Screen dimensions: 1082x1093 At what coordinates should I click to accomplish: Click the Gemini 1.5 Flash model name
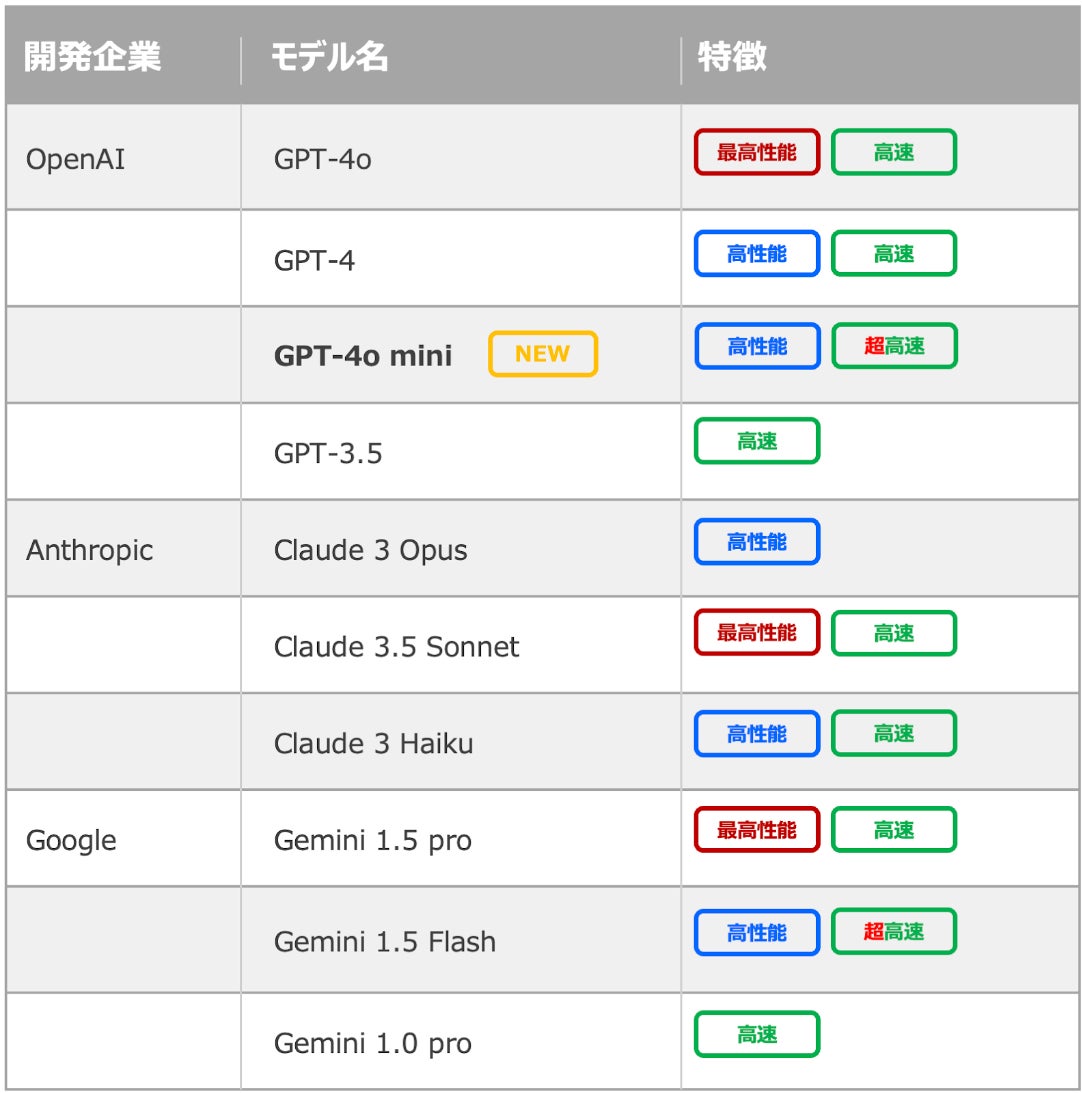(x=385, y=942)
